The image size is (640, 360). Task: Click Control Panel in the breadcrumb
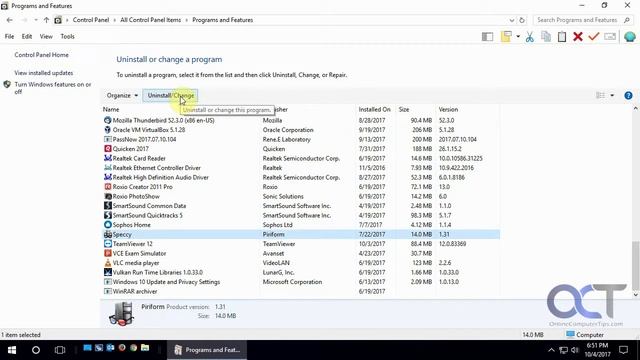coord(91,20)
